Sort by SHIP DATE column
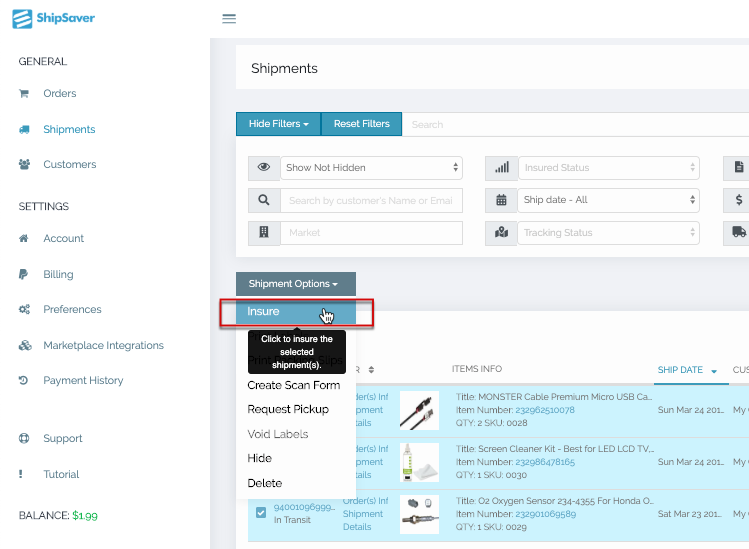This screenshot has height=549, width=749. coord(680,370)
